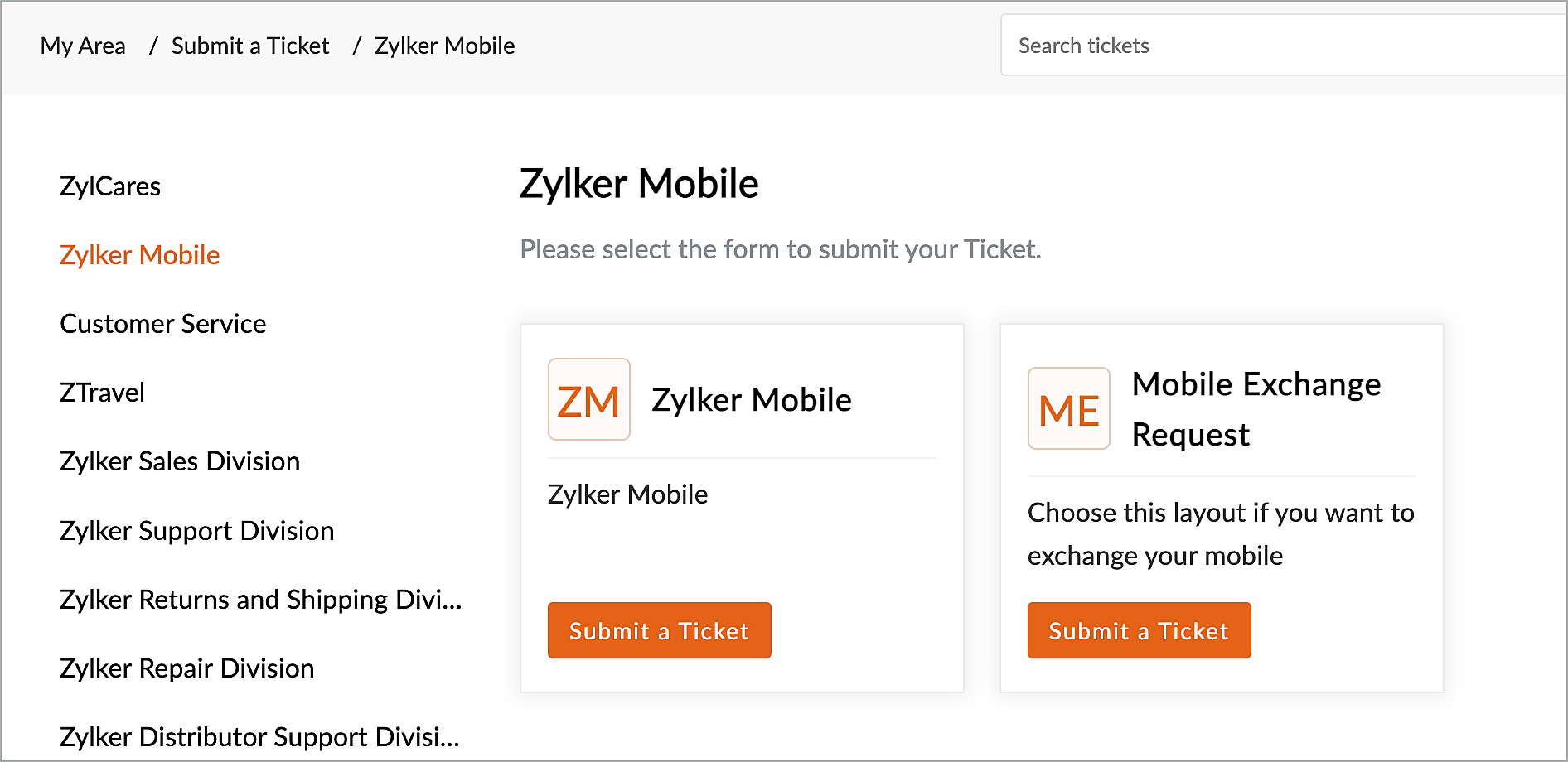The image size is (1568, 762).
Task: Open Submit a Ticket breadcrumb link
Action: pyautogui.click(x=250, y=46)
